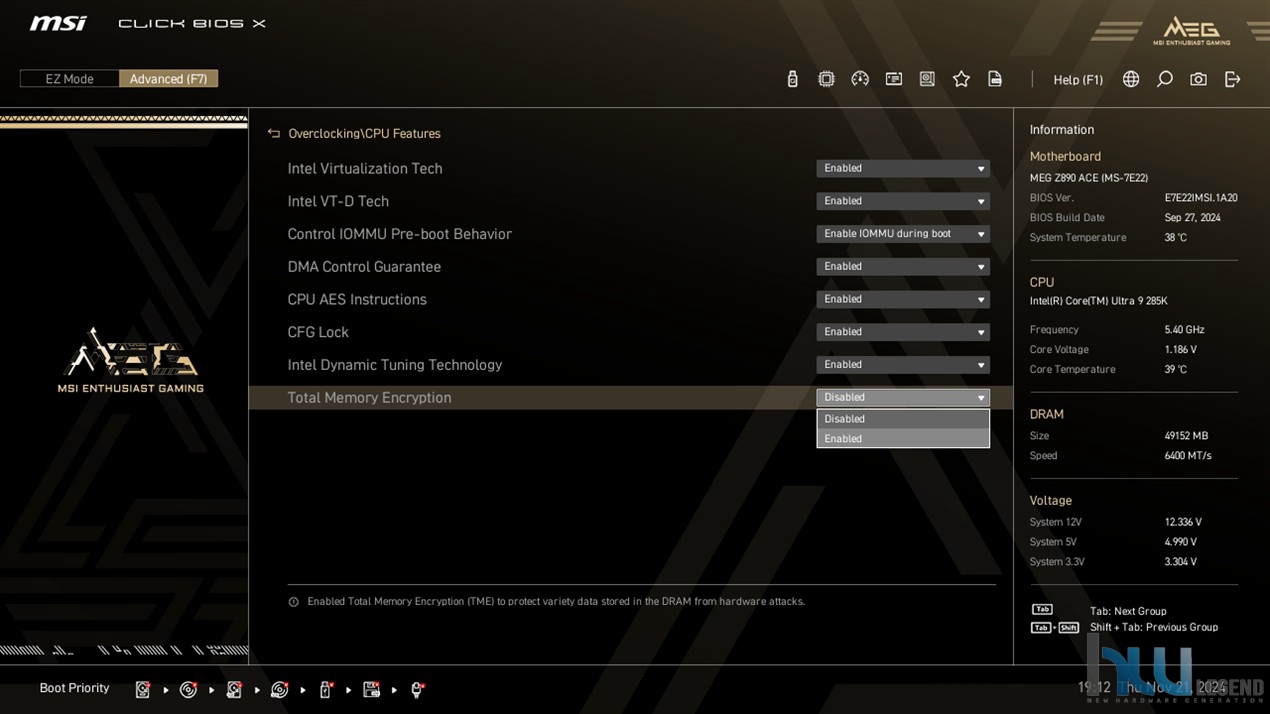This screenshot has width=1270, height=714.
Task: Click the DRAM size value 49152 MB
Action: pyautogui.click(x=1187, y=436)
